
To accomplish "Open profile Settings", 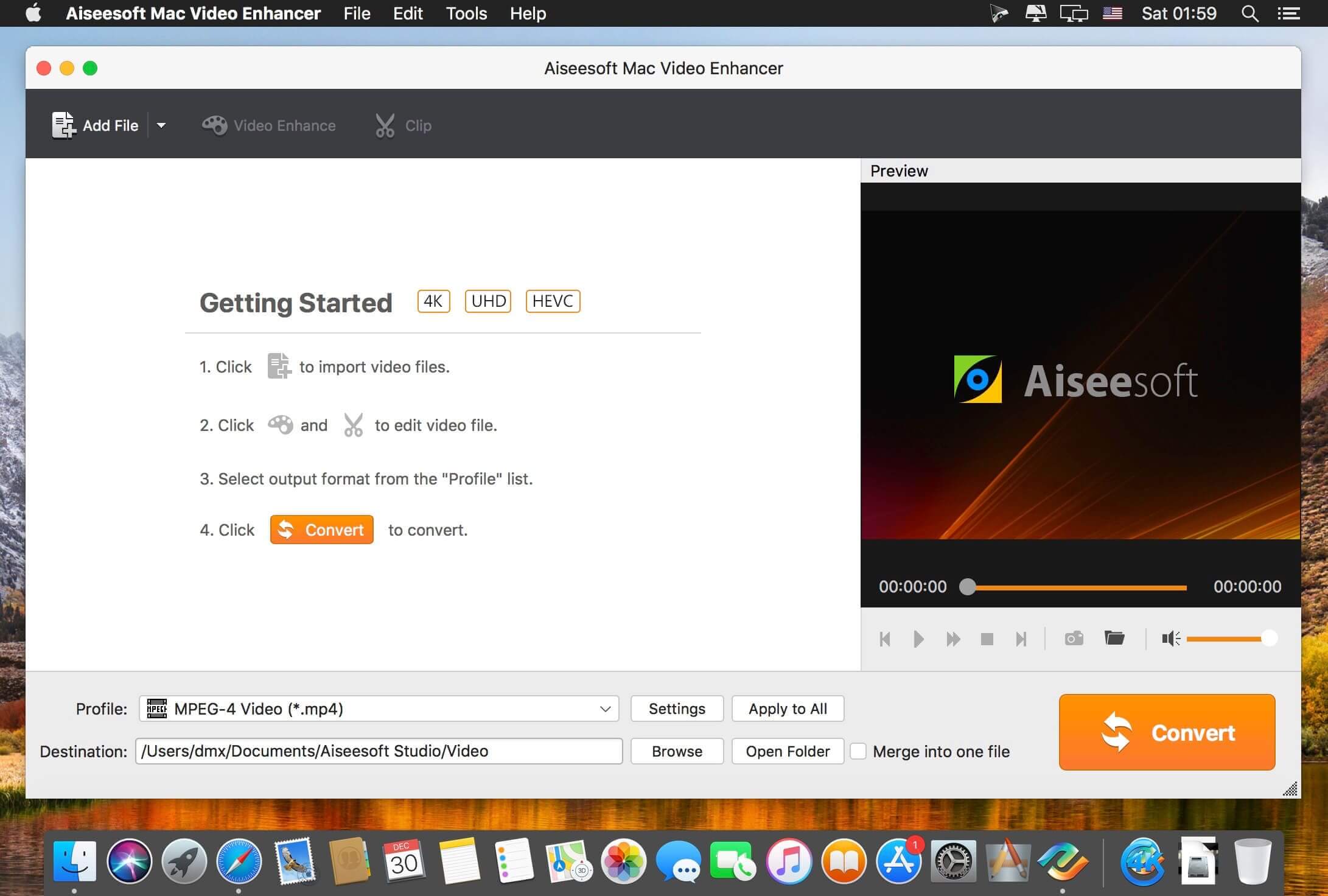I will (x=677, y=709).
